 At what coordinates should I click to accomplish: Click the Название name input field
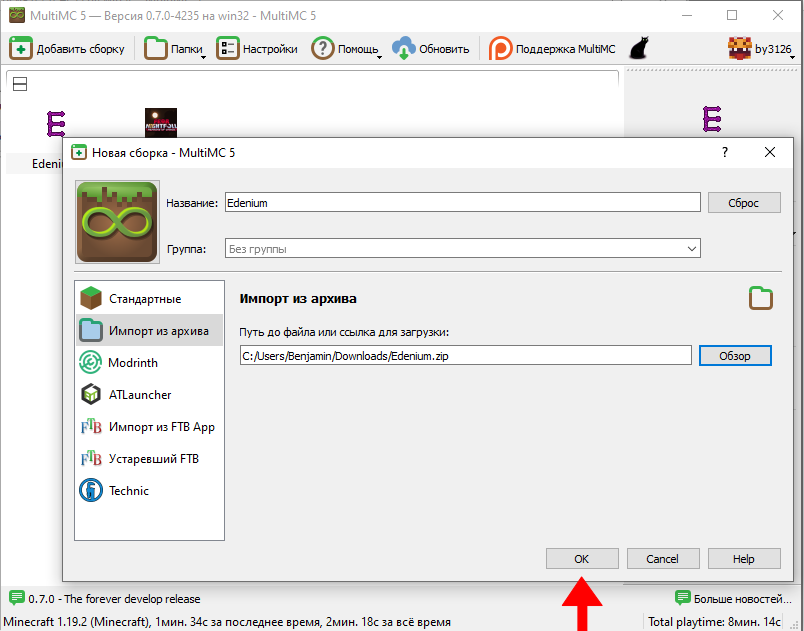click(x=463, y=202)
